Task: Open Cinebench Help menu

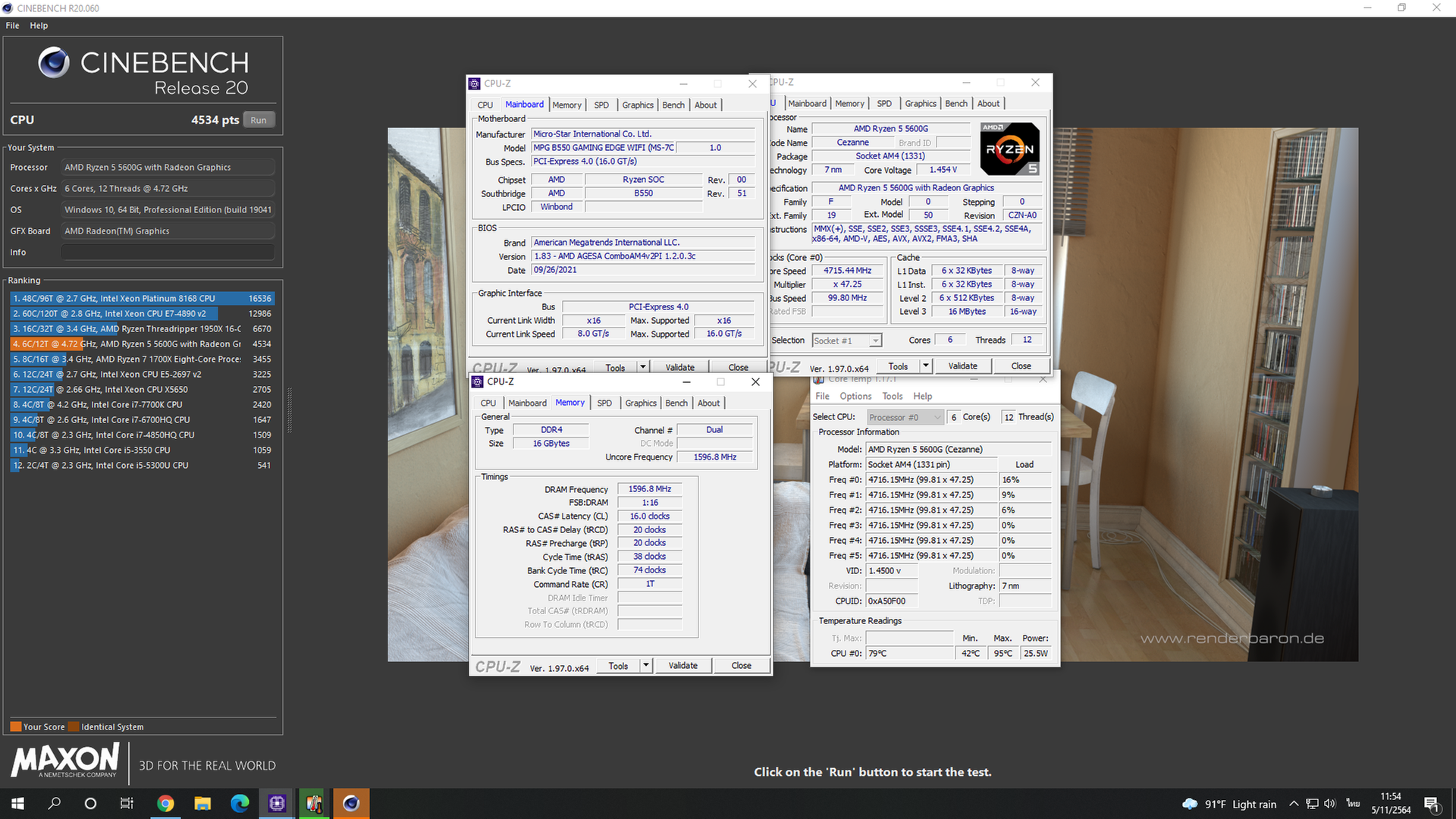Action: [x=39, y=26]
